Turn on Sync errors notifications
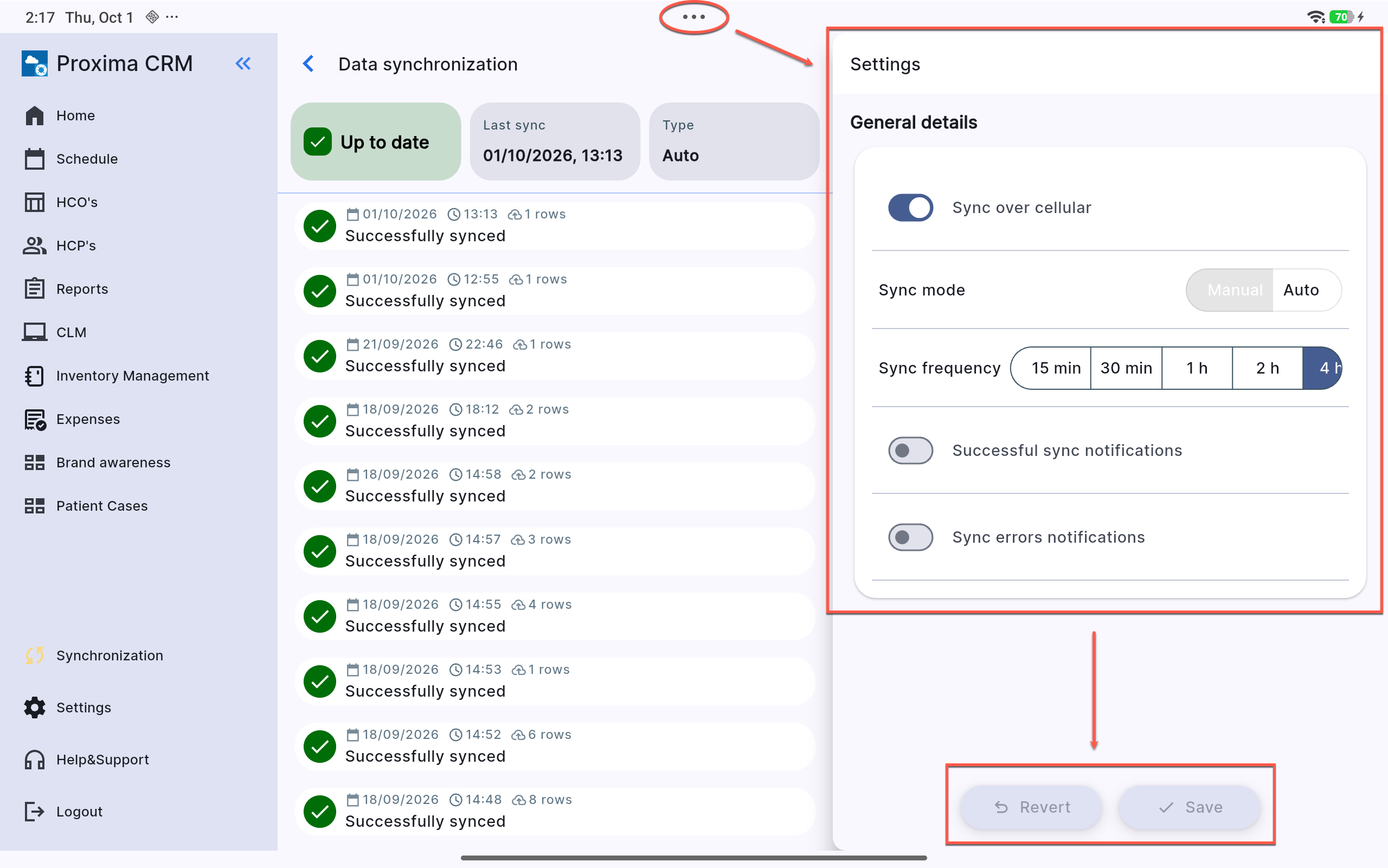The width and height of the screenshot is (1388, 868). [910, 537]
